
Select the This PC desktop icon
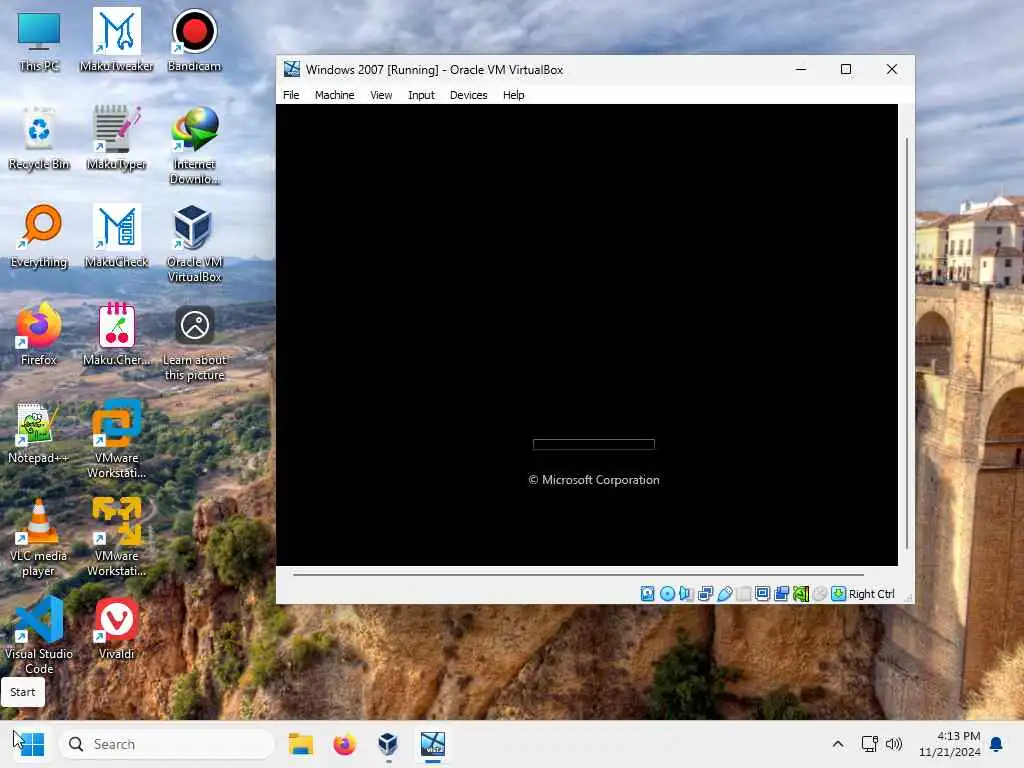pyautogui.click(x=39, y=41)
